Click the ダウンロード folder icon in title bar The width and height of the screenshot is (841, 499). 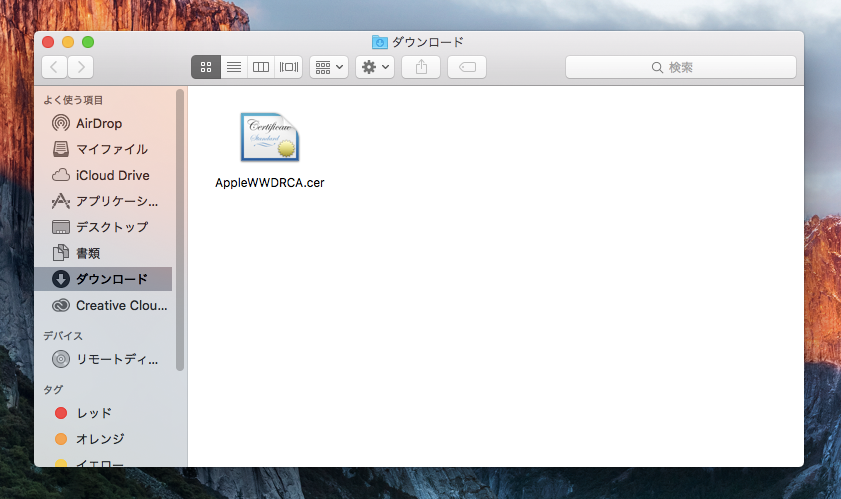click(380, 42)
